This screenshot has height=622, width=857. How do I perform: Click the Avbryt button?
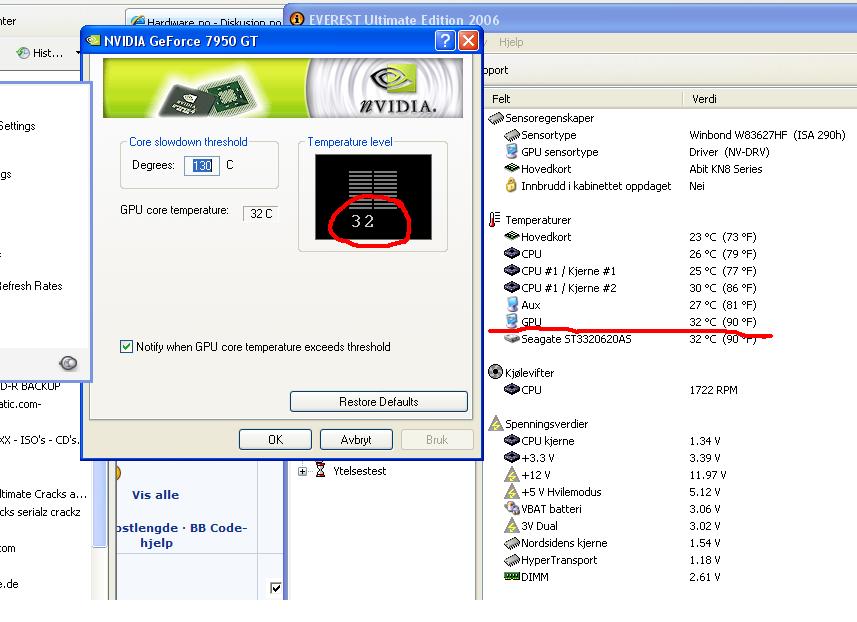click(356, 439)
